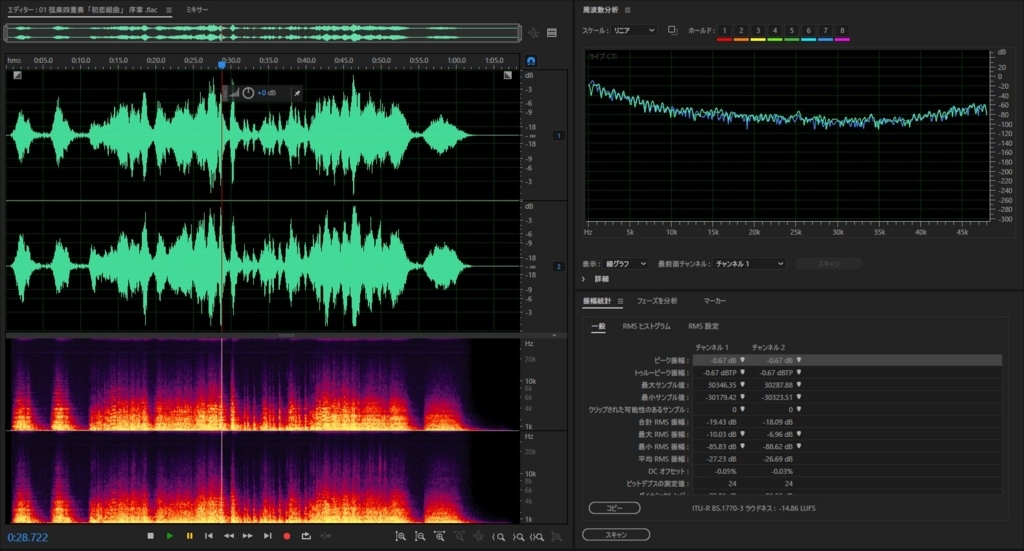1024x551 pixels.
Task: Toggle hold button 8
Action: point(842,31)
